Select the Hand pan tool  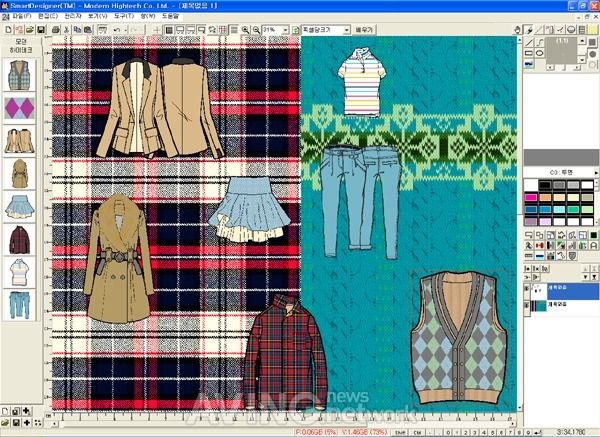[x=517, y=29]
